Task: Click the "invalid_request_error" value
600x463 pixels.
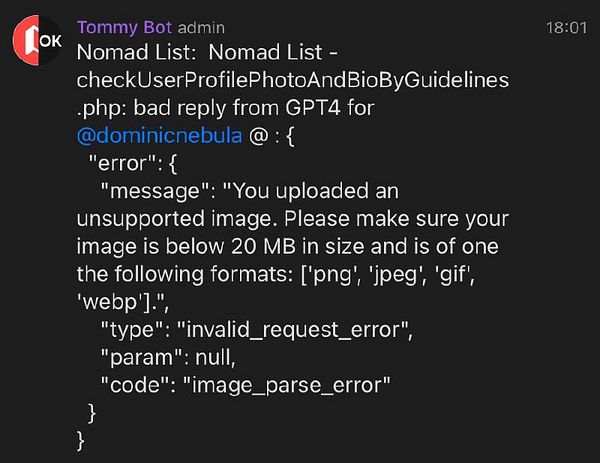Action: point(293,330)
